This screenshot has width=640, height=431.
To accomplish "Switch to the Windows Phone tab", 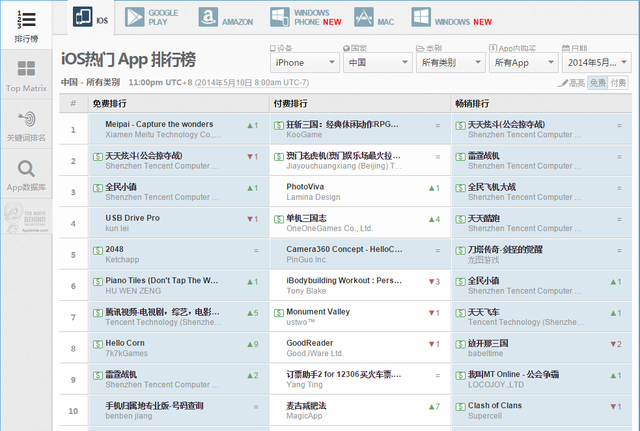I will pyautogui.click(x=305, y=18).
